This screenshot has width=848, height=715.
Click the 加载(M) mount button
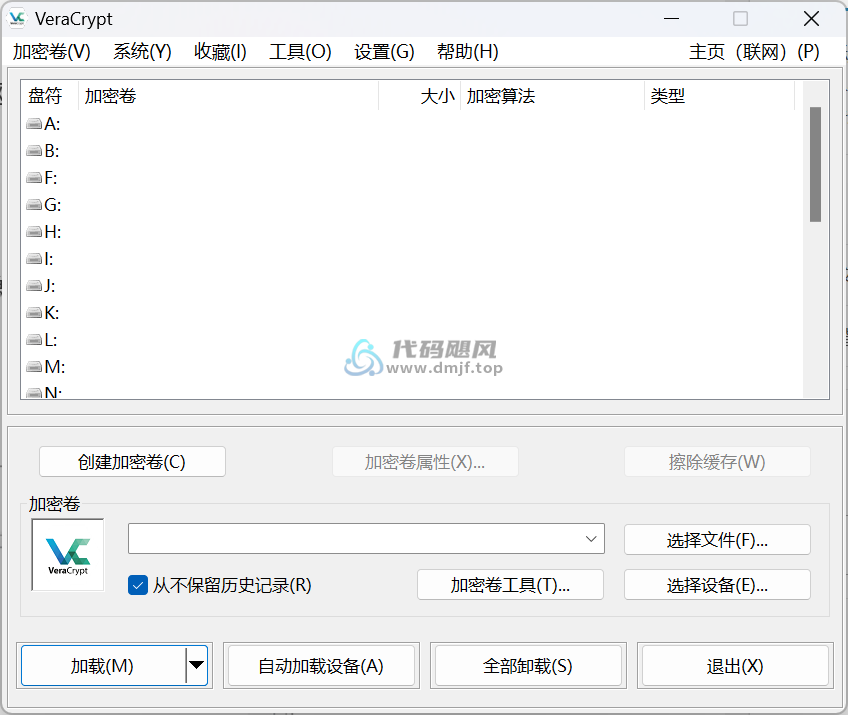pyautogui.click(x=103, y=666)
